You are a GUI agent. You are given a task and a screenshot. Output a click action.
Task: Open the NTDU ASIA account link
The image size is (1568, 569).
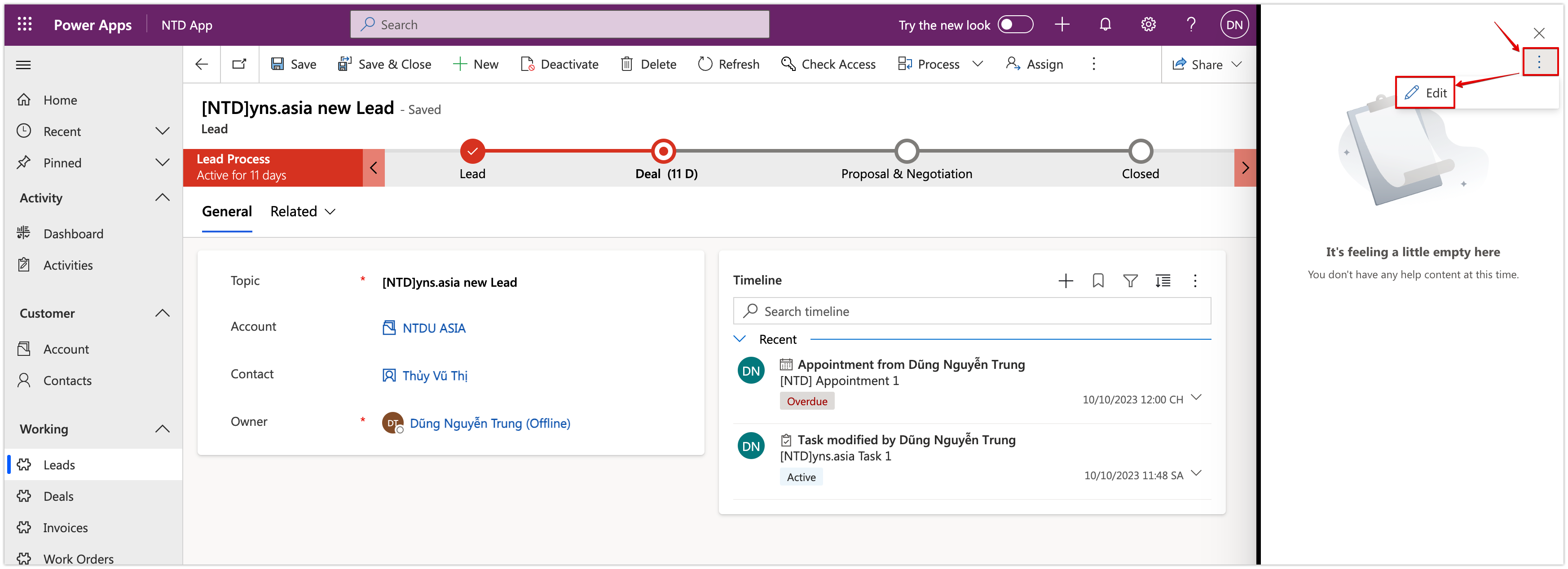433,328
